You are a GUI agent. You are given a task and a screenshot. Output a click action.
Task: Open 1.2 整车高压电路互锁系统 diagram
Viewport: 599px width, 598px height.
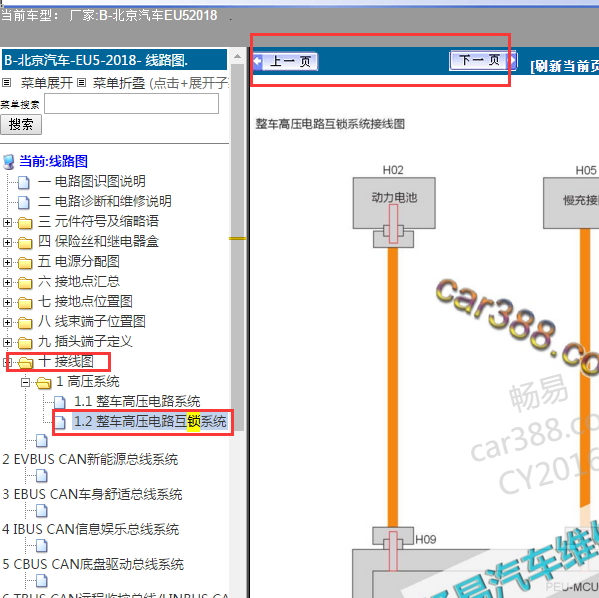[150, 421]
